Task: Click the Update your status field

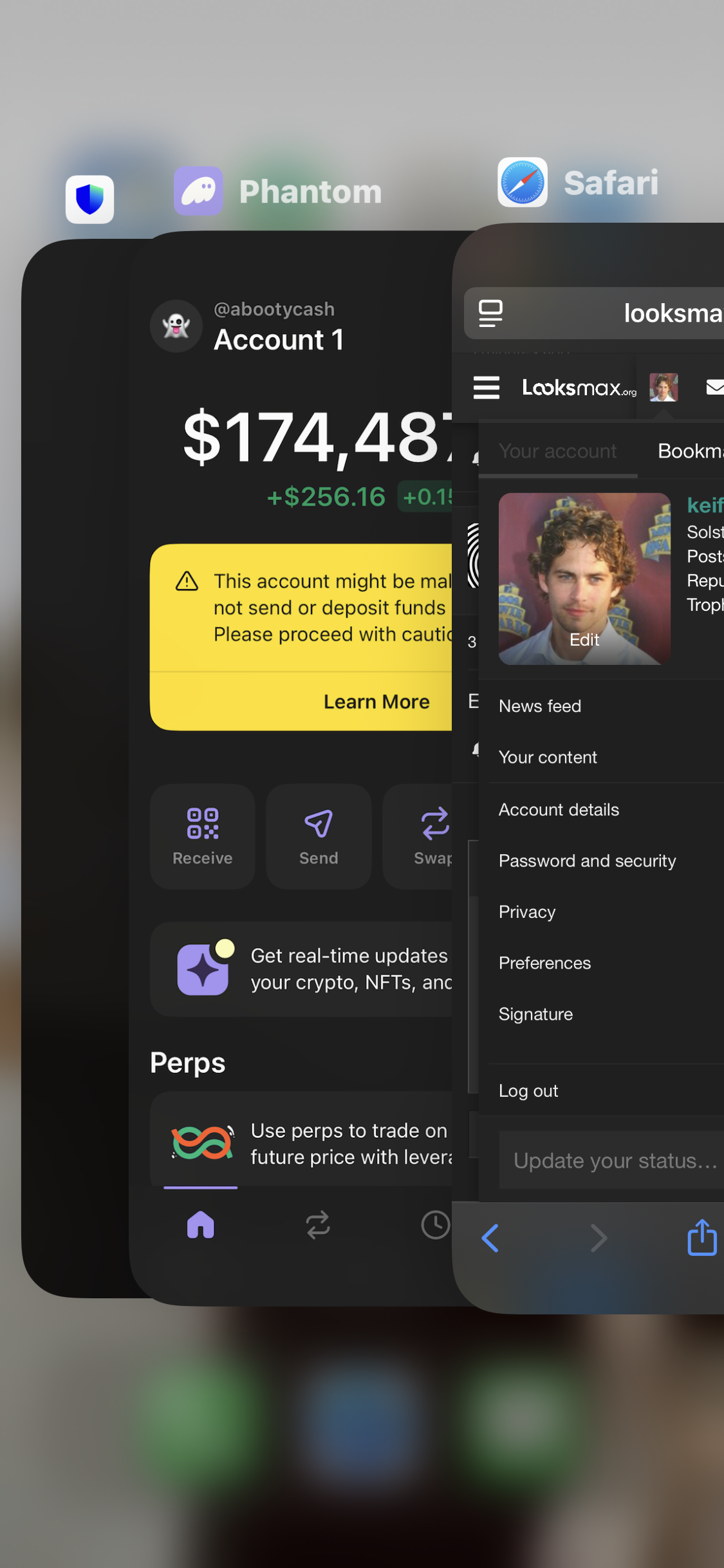Action: (611, 1160)
